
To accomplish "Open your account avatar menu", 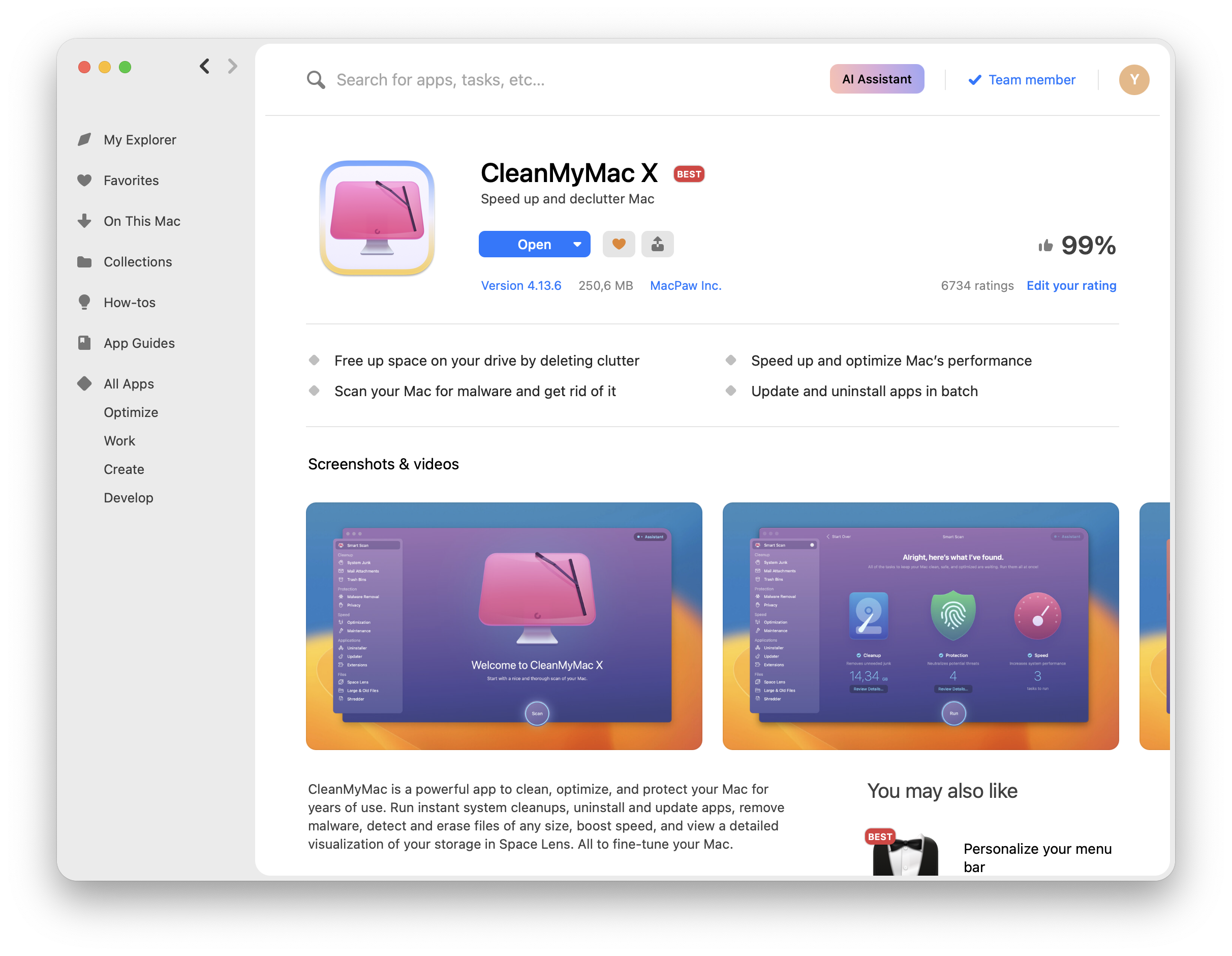I will 1134,79.
